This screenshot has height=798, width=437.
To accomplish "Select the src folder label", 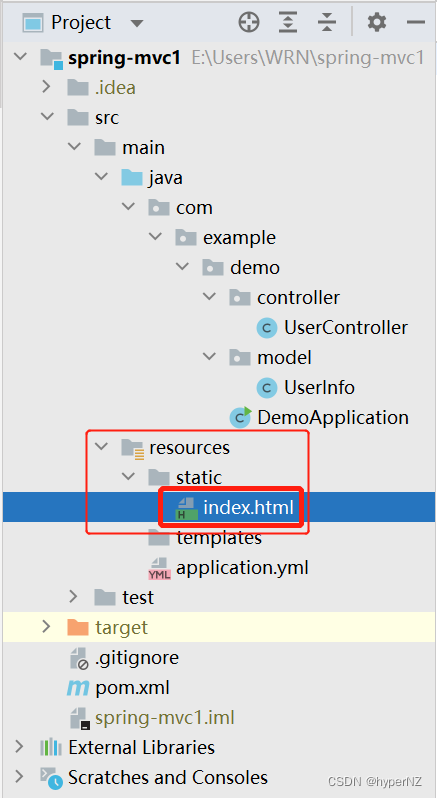I will (107, 118).
